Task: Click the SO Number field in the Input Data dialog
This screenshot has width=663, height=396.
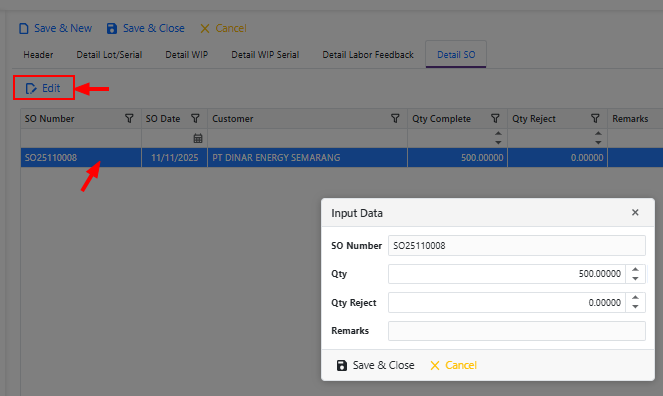Action: tap(517, 246)
